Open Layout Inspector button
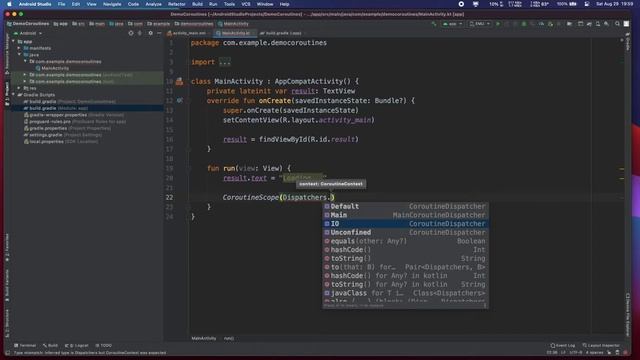 [x=601, y=345]
